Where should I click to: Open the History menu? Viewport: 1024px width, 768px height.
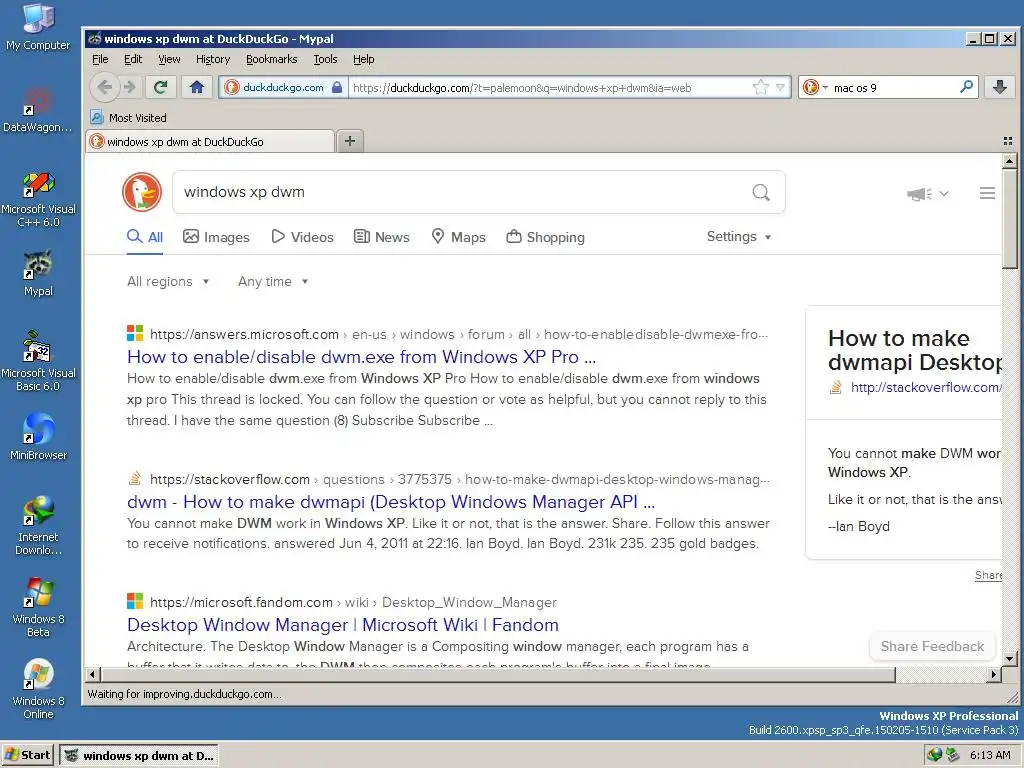click(x=213, y=59)
